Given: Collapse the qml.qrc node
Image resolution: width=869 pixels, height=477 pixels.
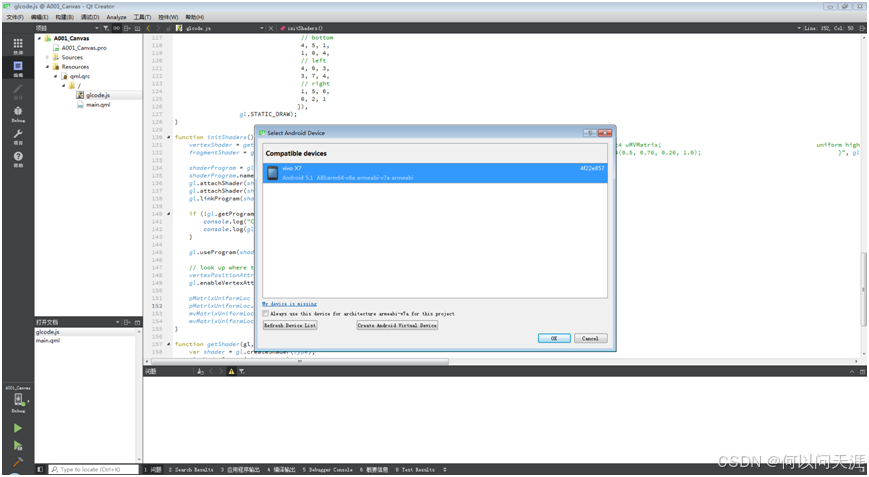Looking at the screenshot, I should (55, 76).
